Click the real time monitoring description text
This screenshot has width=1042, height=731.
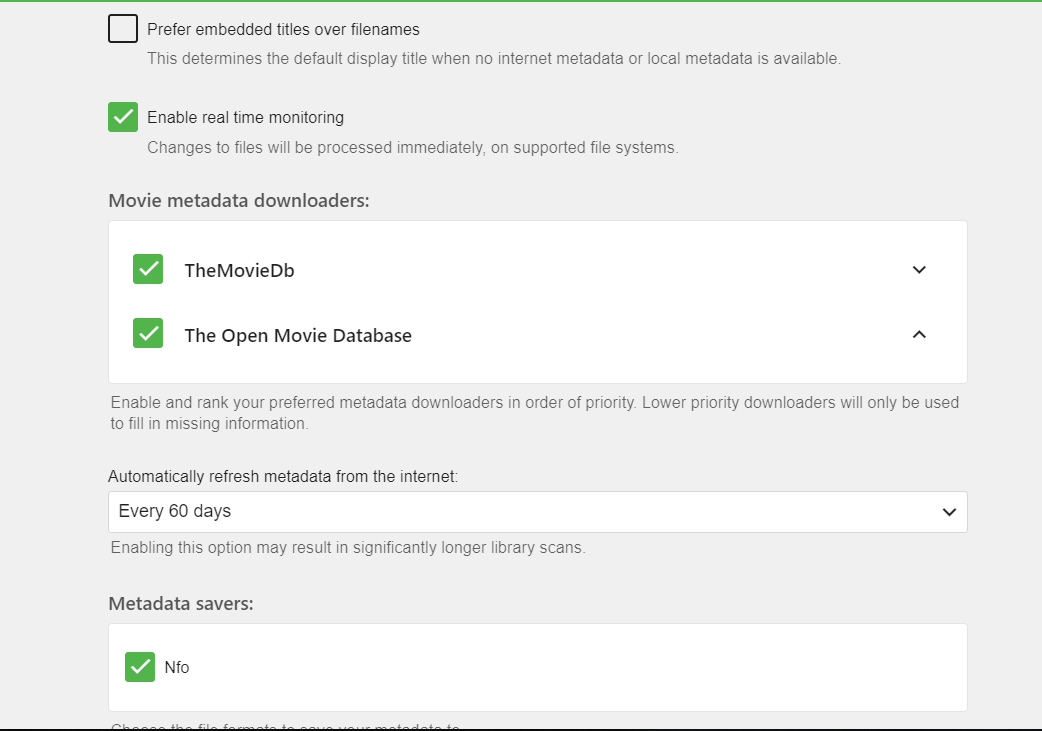(412, 148)
